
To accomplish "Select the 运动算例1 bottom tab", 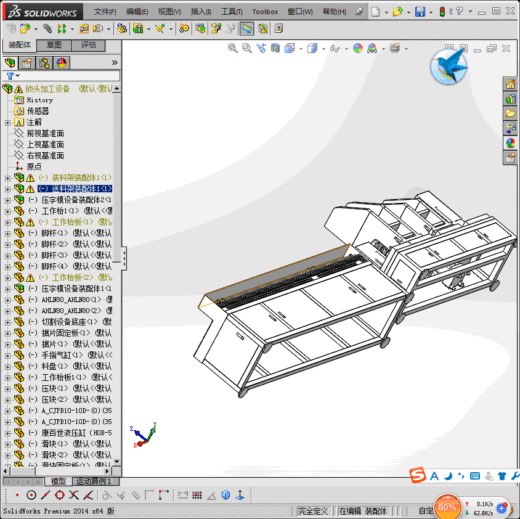I will [94, 481].
